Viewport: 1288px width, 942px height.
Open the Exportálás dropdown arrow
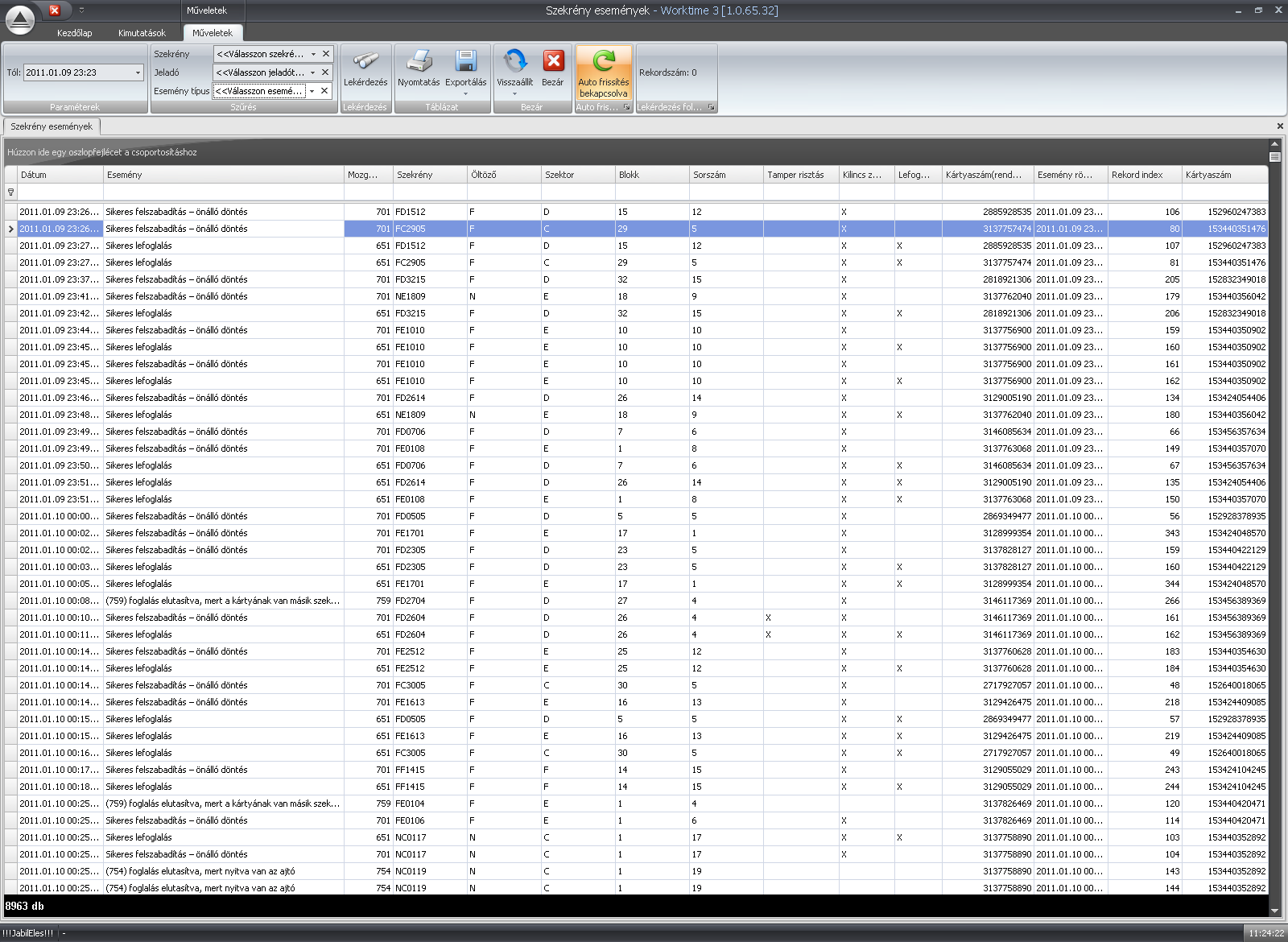coord(465,93)
